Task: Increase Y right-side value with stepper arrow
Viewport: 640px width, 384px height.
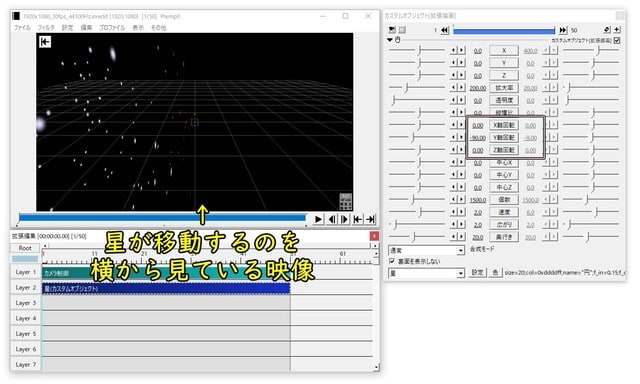Action: click(553, 63)
